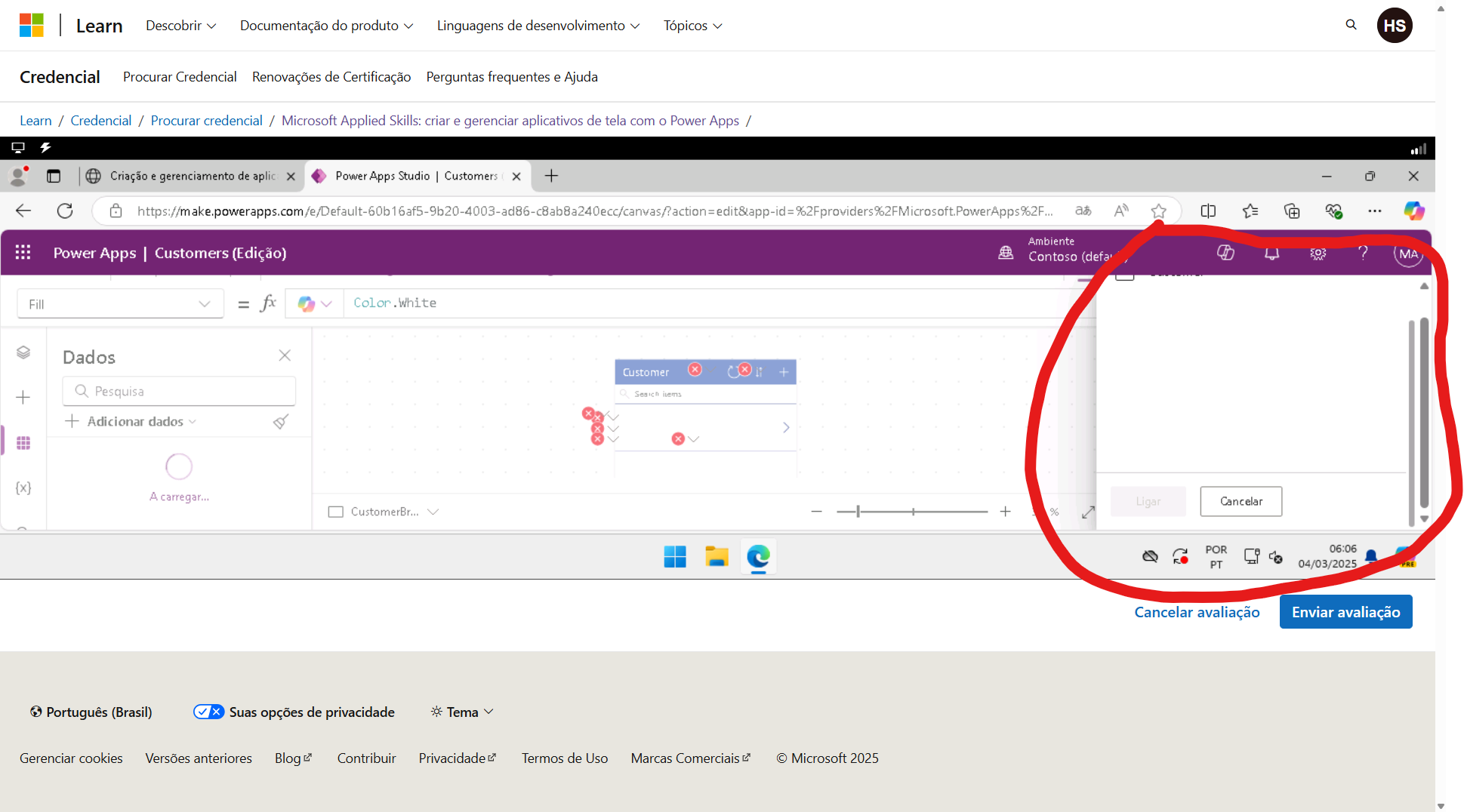Open Perguntas frequentes e Ajuda
The image size is (1464, 812).
click(x=512, y=77)
